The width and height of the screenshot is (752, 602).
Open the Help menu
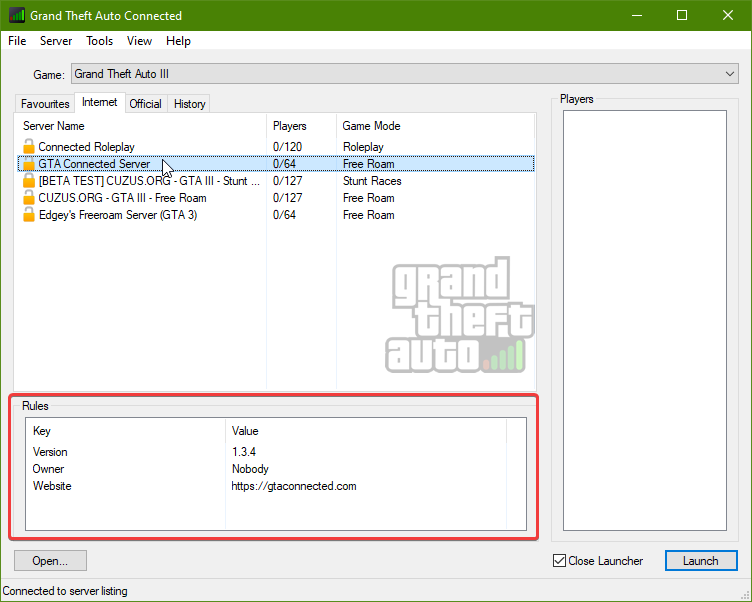178,41
